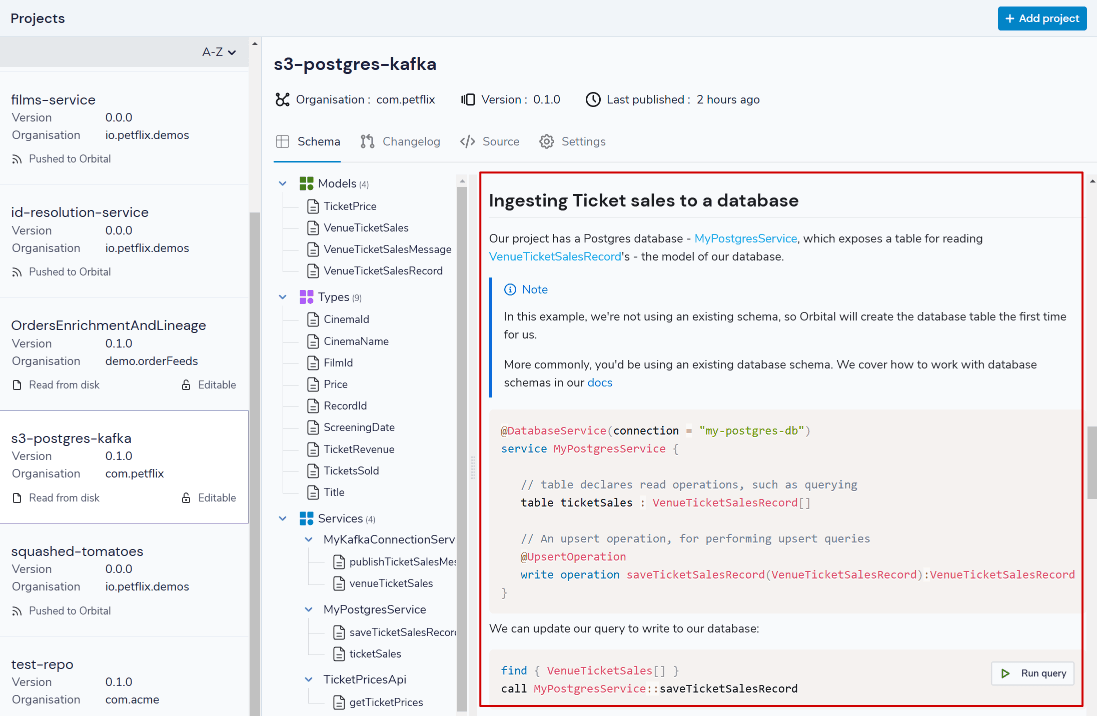
Task: Click the CinemaId document icon
Action: [x=313, y=319]
